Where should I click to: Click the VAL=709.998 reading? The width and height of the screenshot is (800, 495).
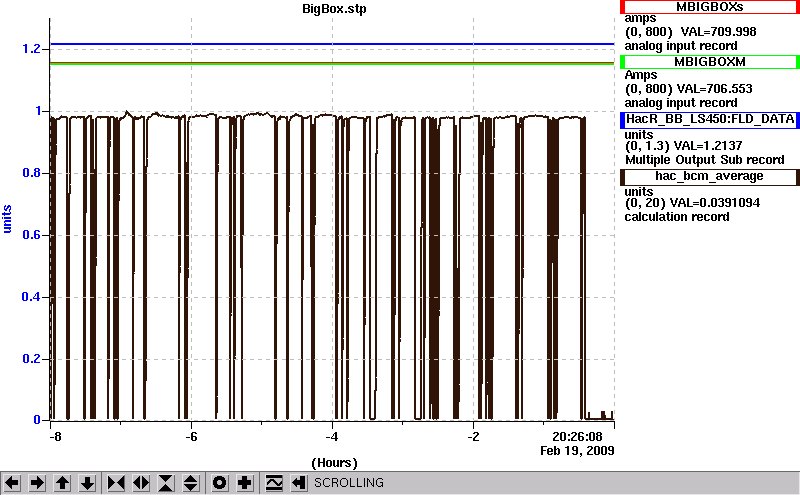(x=718, y=32)
